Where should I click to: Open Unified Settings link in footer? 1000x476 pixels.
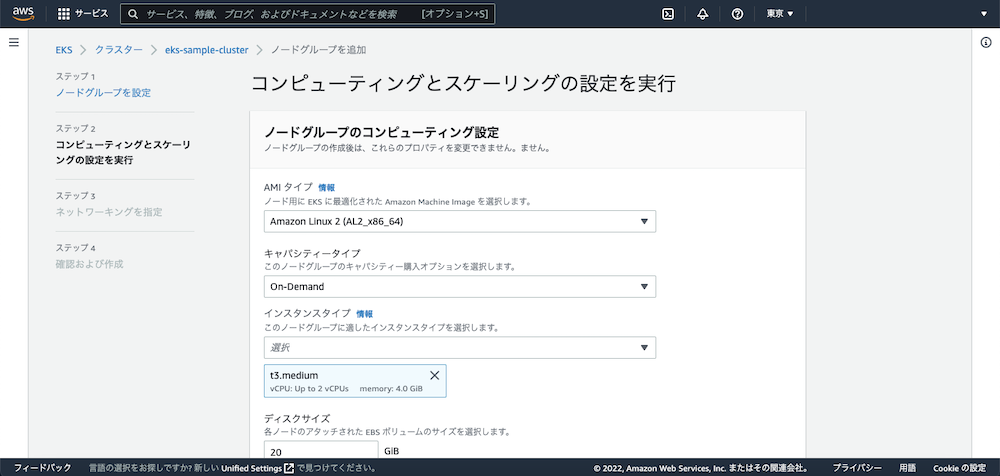coord(251,468)
